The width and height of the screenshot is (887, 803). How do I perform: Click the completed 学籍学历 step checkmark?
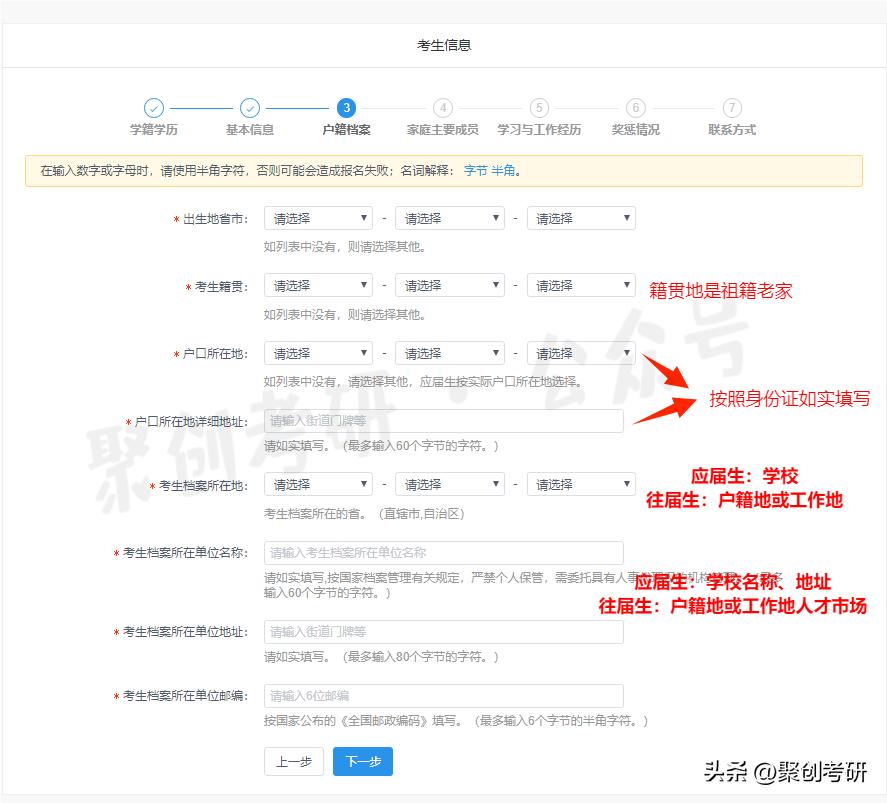coord(153,108)
